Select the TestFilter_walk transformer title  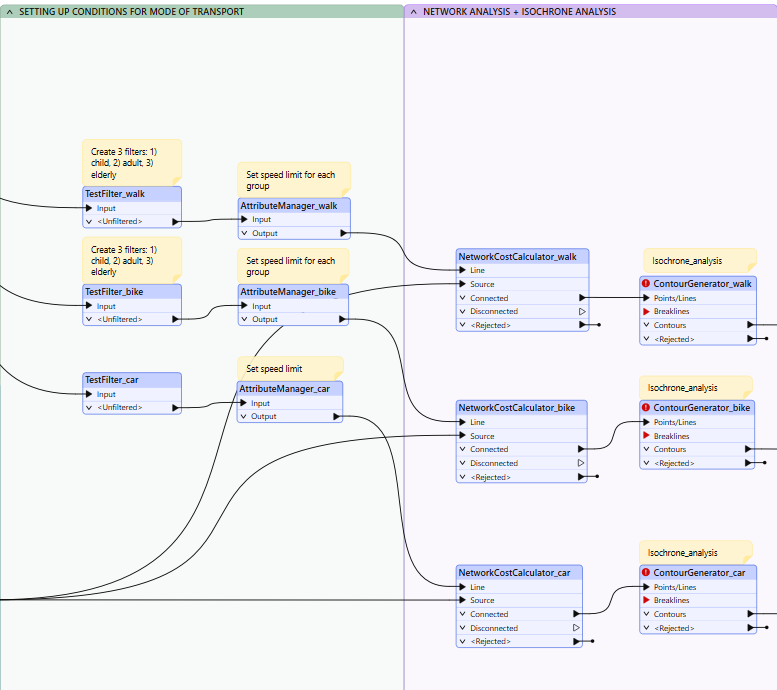click(x=115, y=194)
